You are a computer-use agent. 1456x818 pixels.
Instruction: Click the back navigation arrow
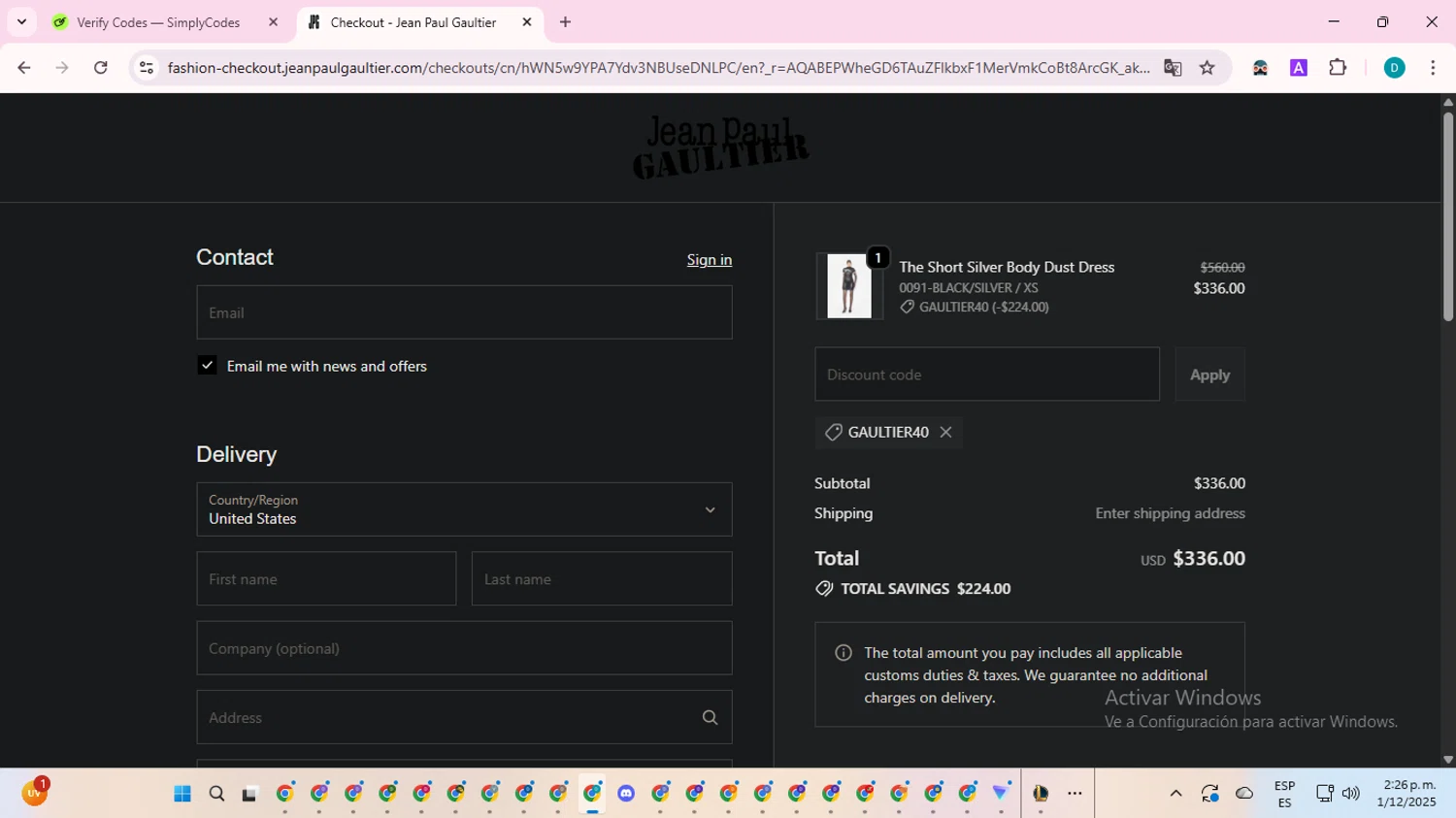tap(24, 67)
